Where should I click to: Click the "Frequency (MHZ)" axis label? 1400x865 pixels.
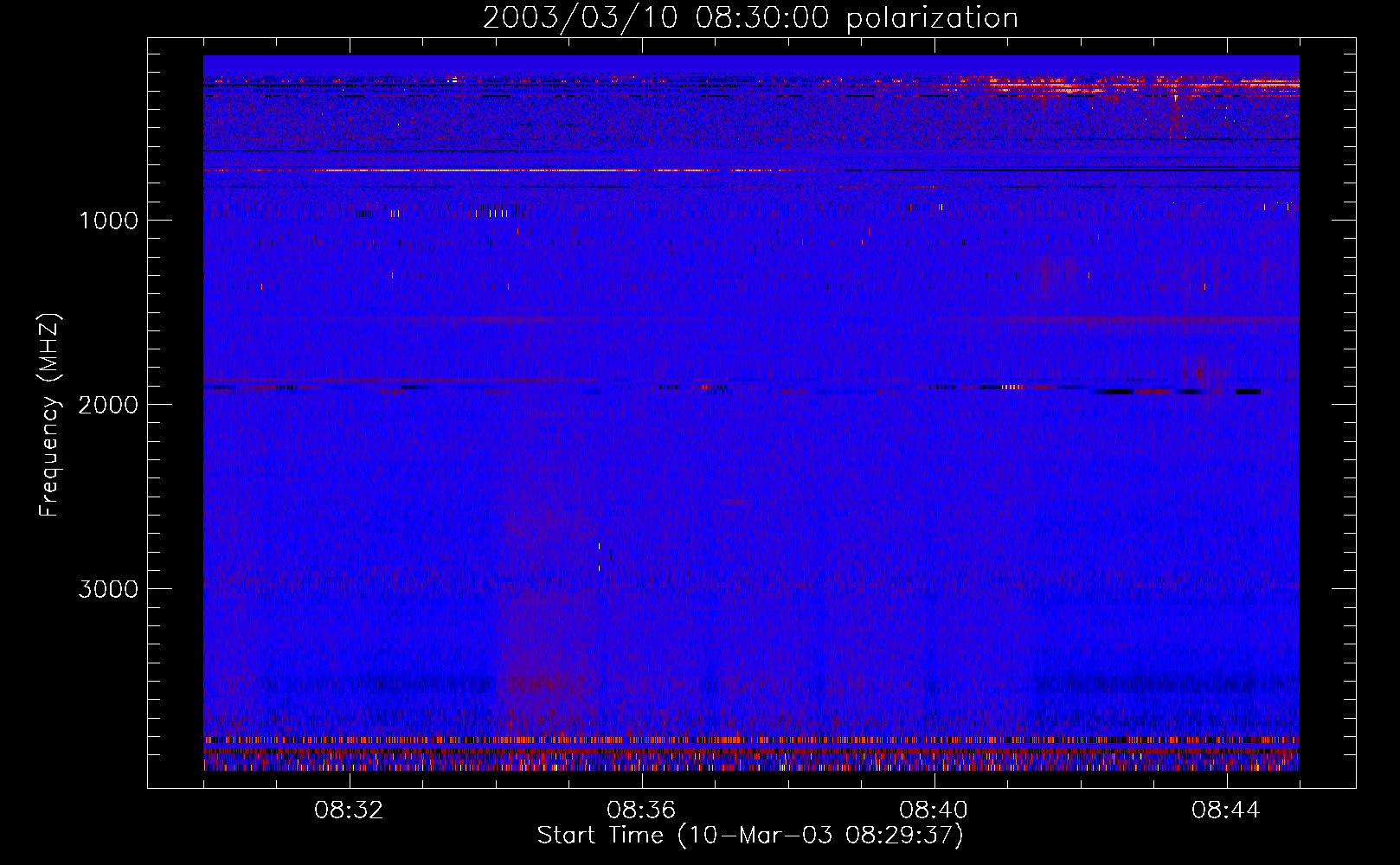point(49,415)
